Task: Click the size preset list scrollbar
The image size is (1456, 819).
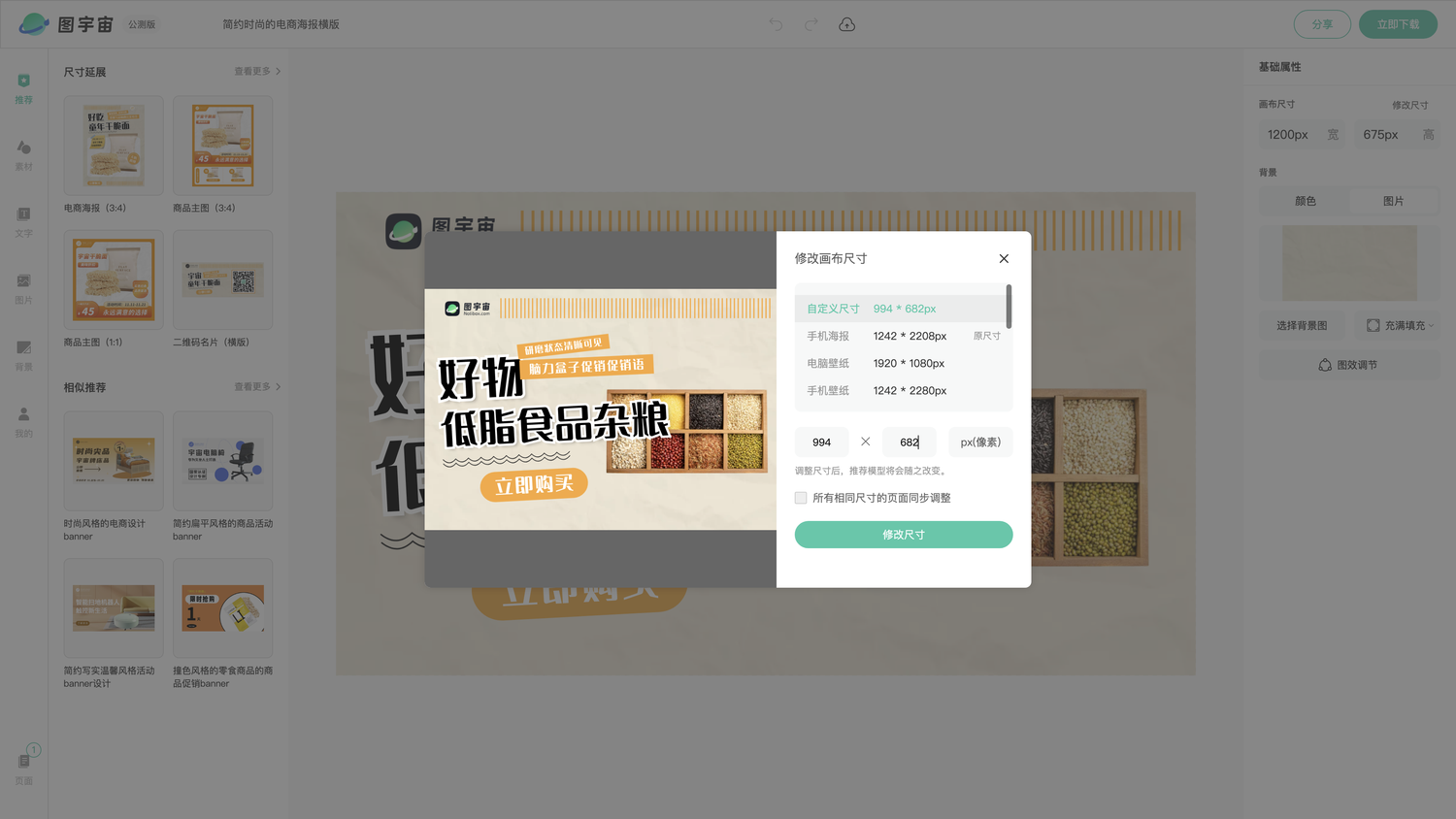Action: pos(1009,307)
